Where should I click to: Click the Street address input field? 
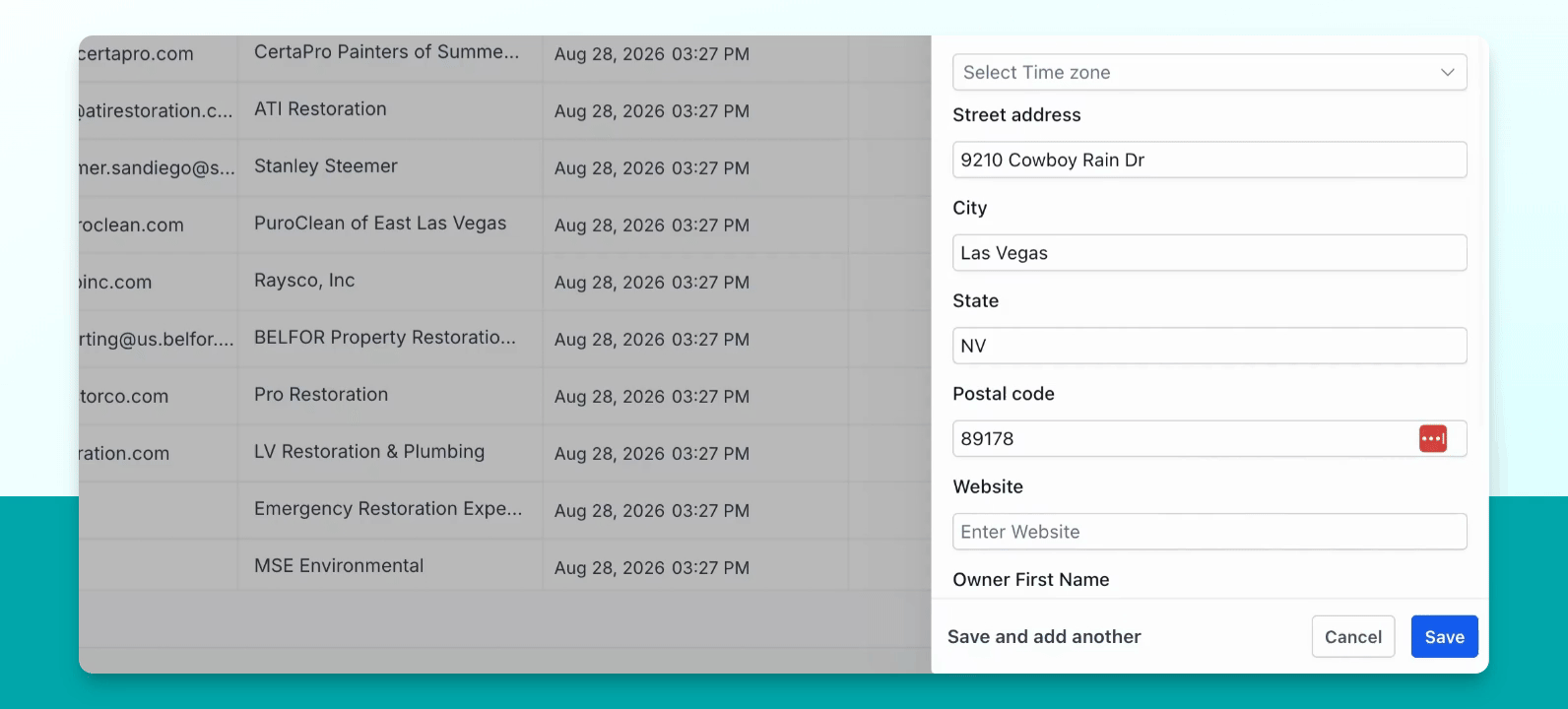point(1209,160)
